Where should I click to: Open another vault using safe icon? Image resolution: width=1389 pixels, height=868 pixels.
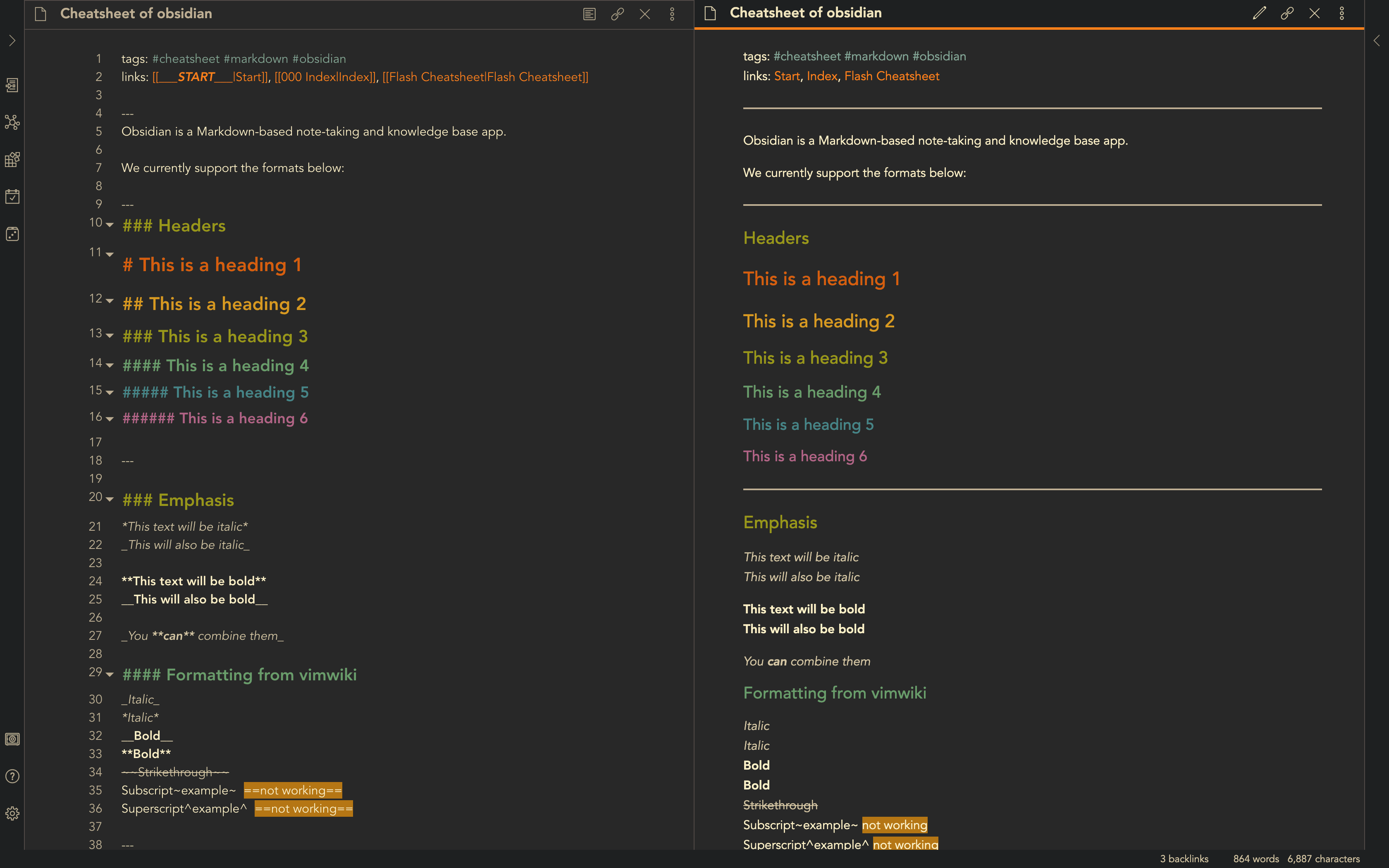pyautogui.click(x=12, y=739)
